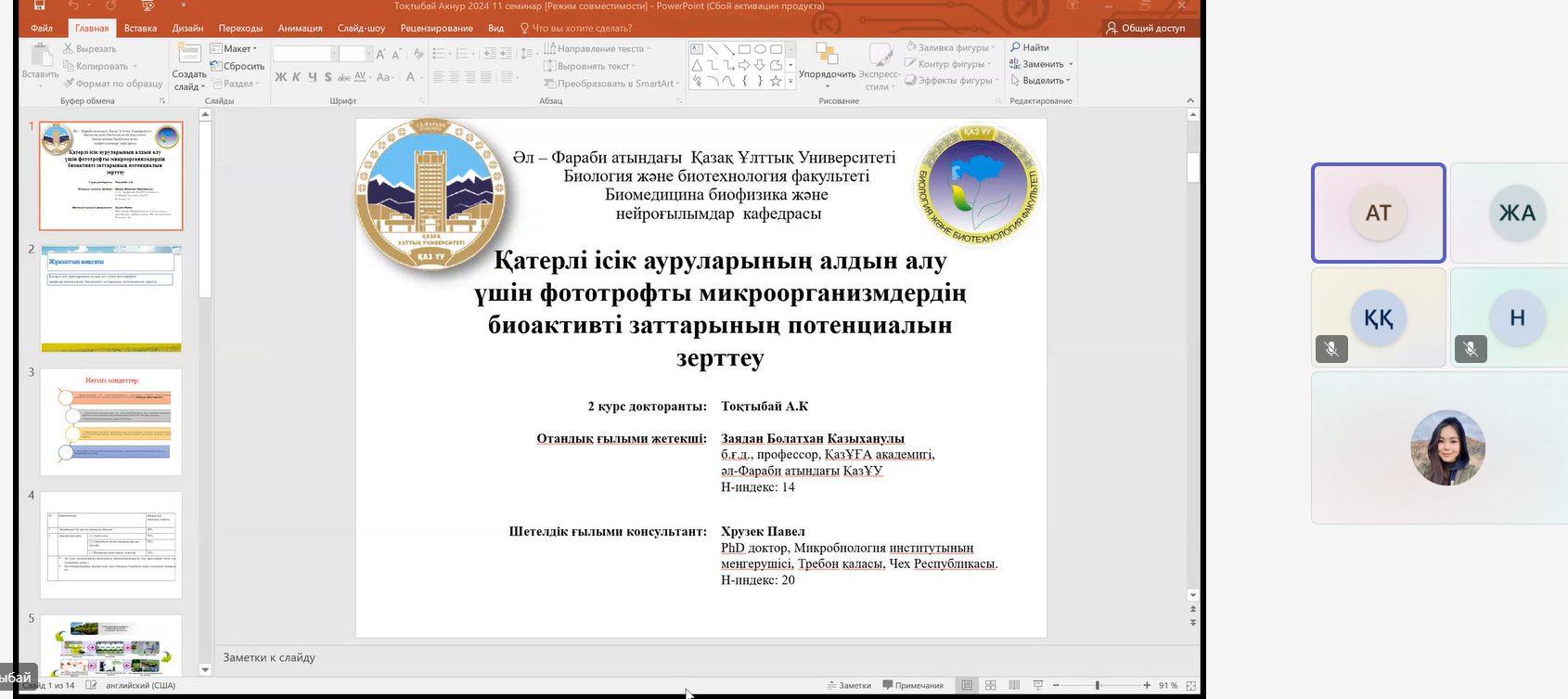The image size is (1568, 699).
Task: Open the Select (Выделить) dropdown
Action: (1041, 81)
